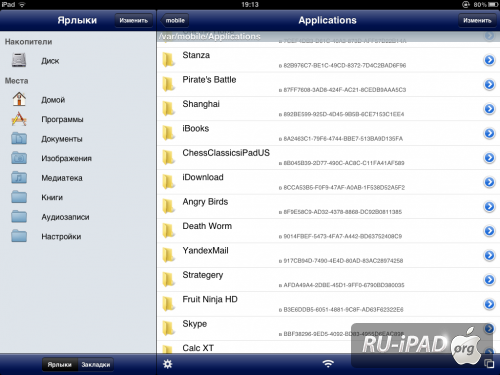Tap Изменить button in Ярлыки panel
500x375 pixels.
(134, 20)
